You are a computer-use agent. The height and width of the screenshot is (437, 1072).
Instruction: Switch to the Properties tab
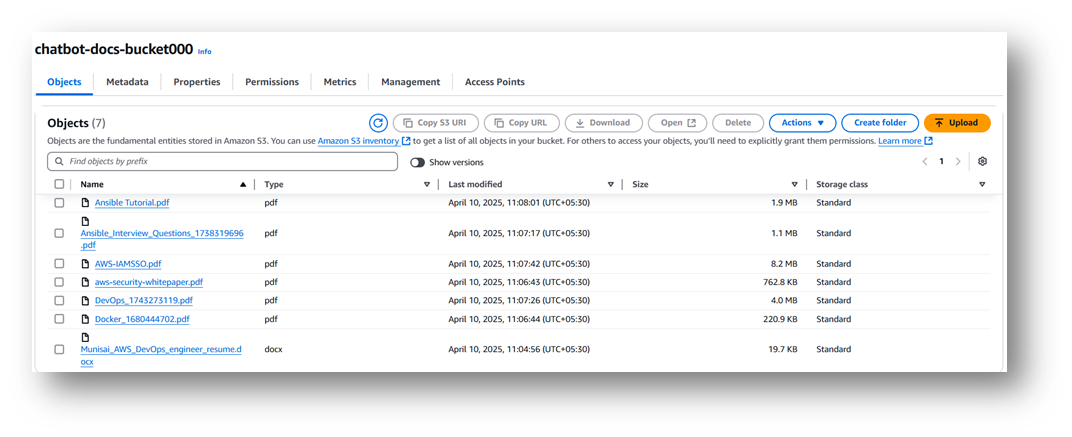(197, 82)
